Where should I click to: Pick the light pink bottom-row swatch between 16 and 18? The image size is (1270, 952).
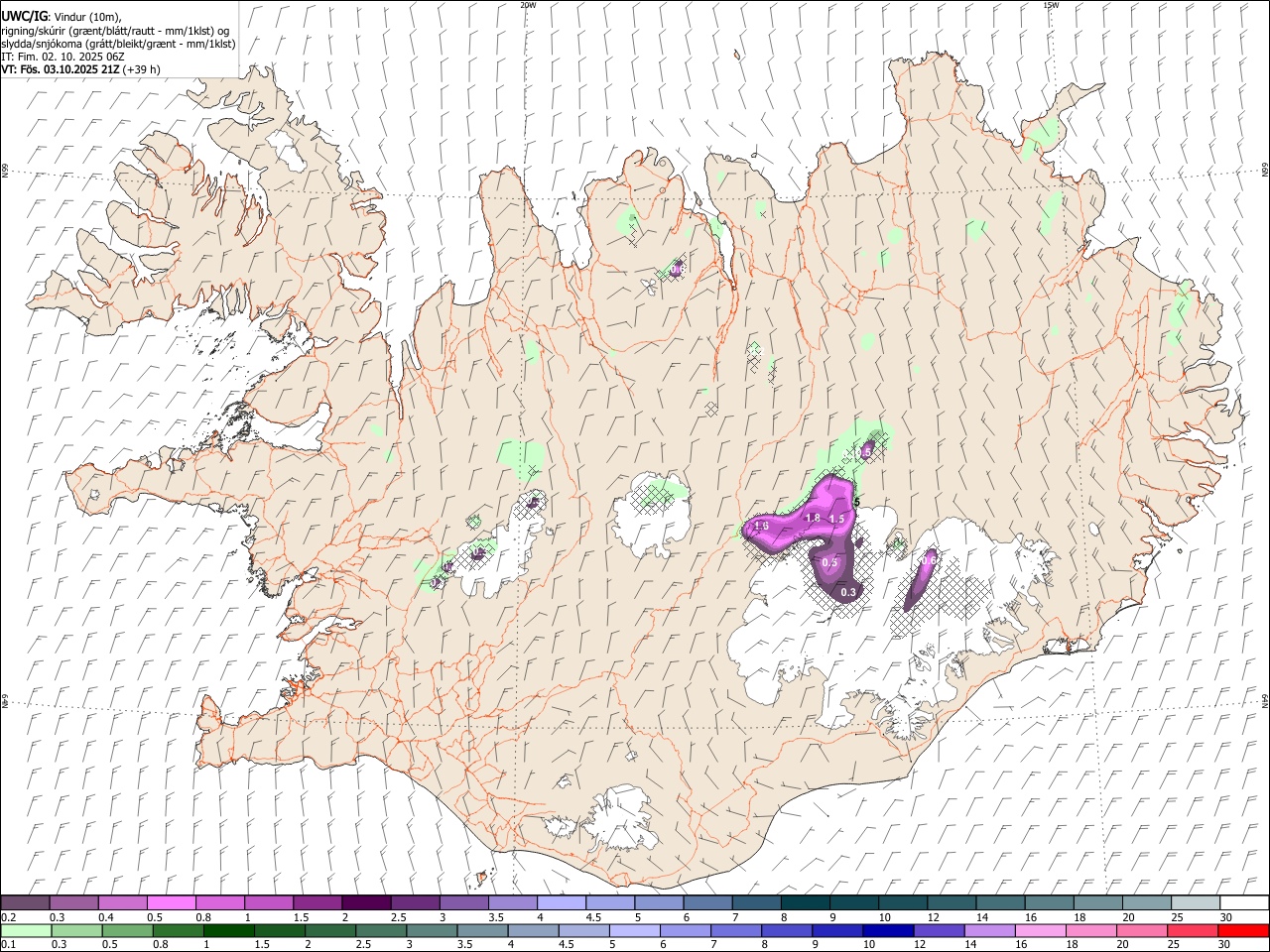(x=1040, y=930)
